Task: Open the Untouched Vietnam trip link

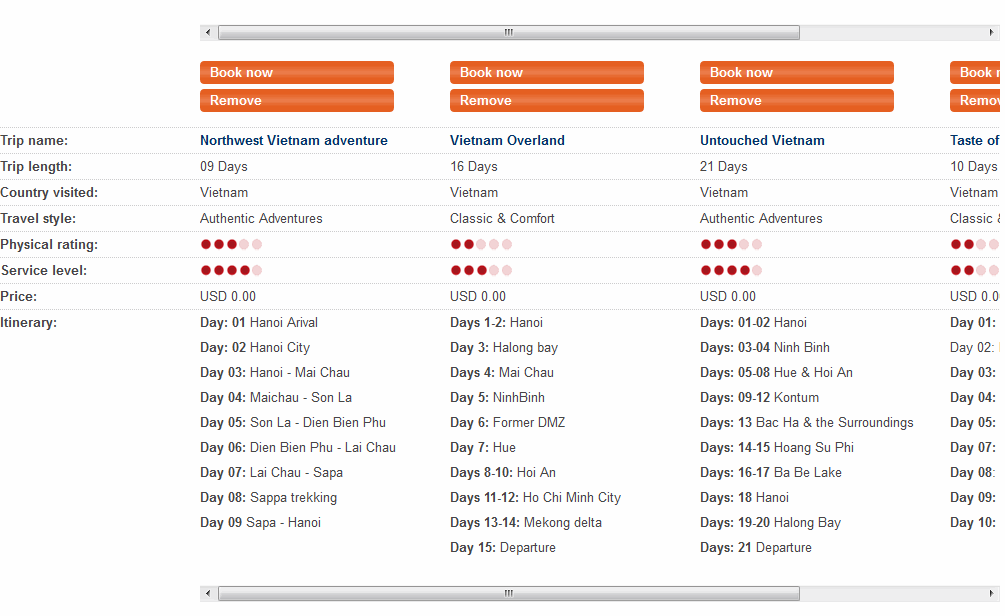Action: tap(762, 140)
